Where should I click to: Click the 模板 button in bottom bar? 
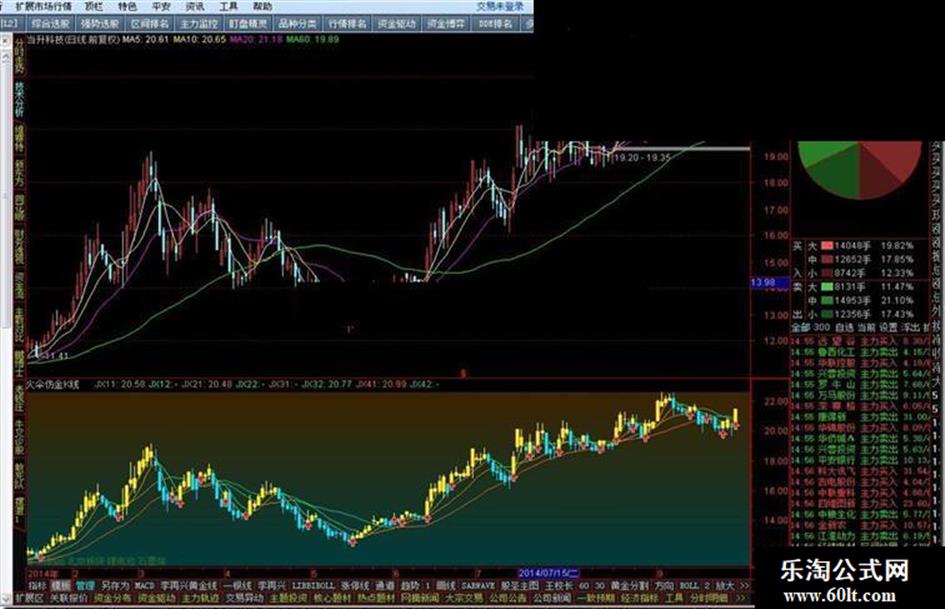[x=61, y=585]
